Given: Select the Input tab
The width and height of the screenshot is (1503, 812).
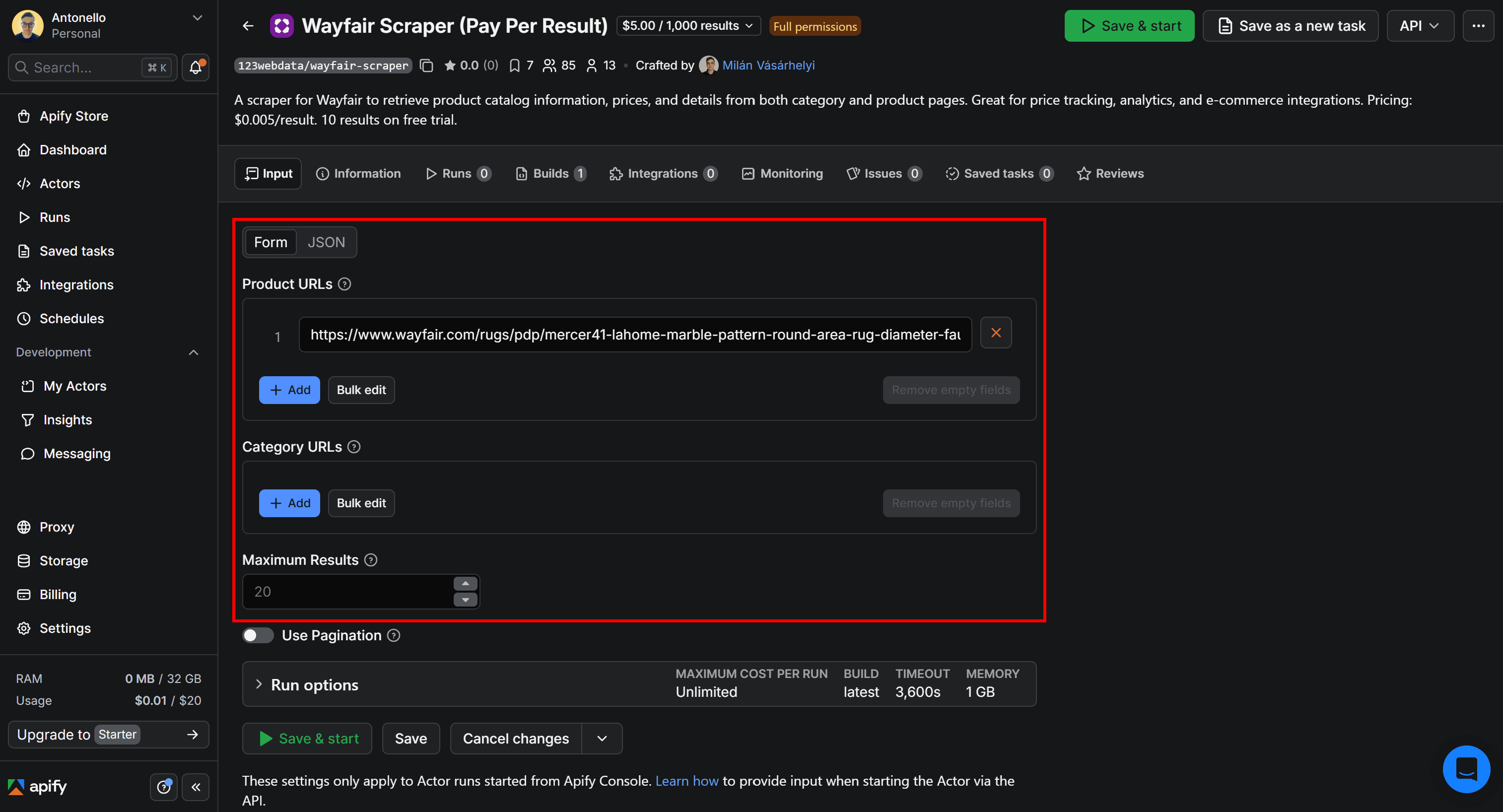Looking at the screenshot, I should [269, 174].
